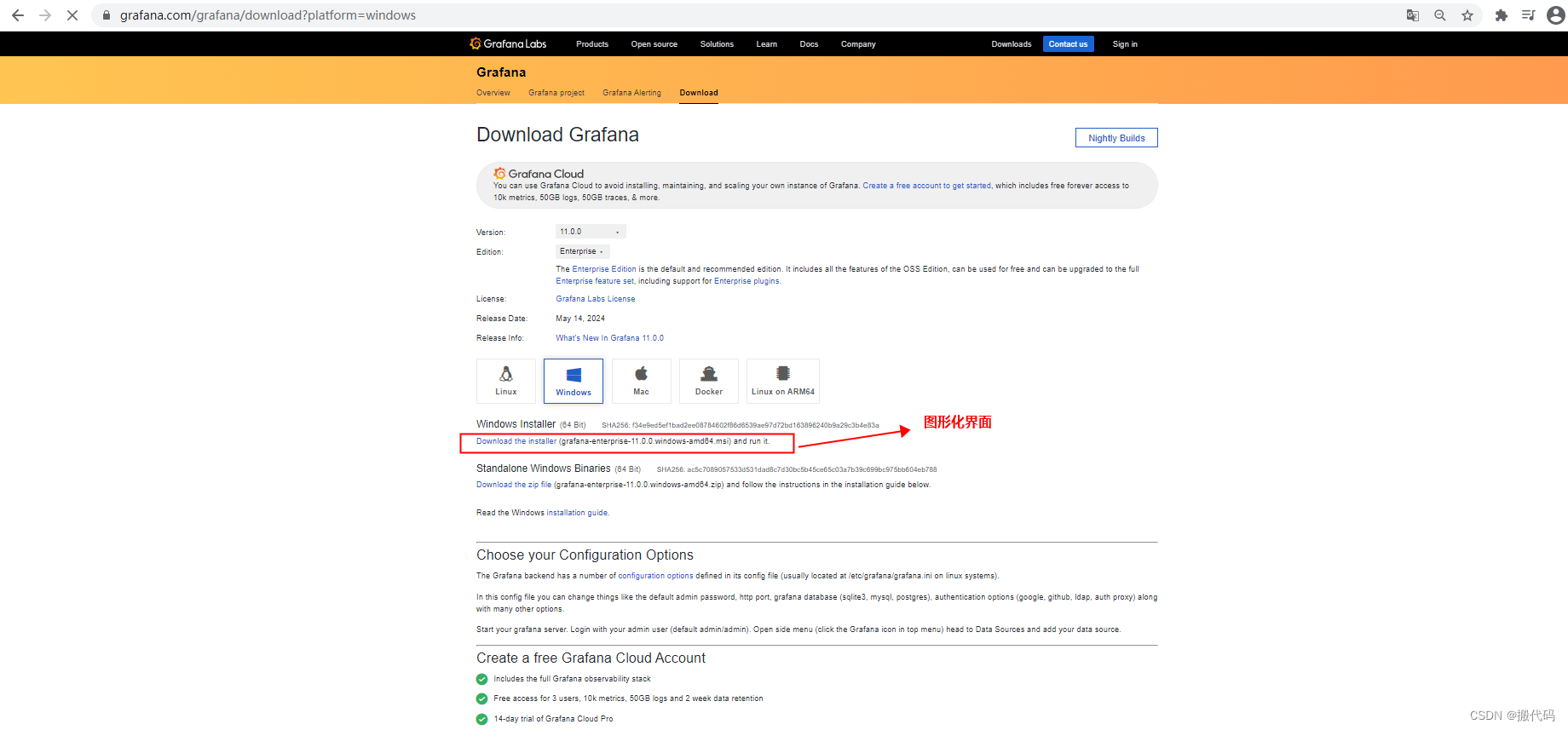Select the Windows platform tile
This screenshot has height=730, width=1568.
click(x=574, y=381)
